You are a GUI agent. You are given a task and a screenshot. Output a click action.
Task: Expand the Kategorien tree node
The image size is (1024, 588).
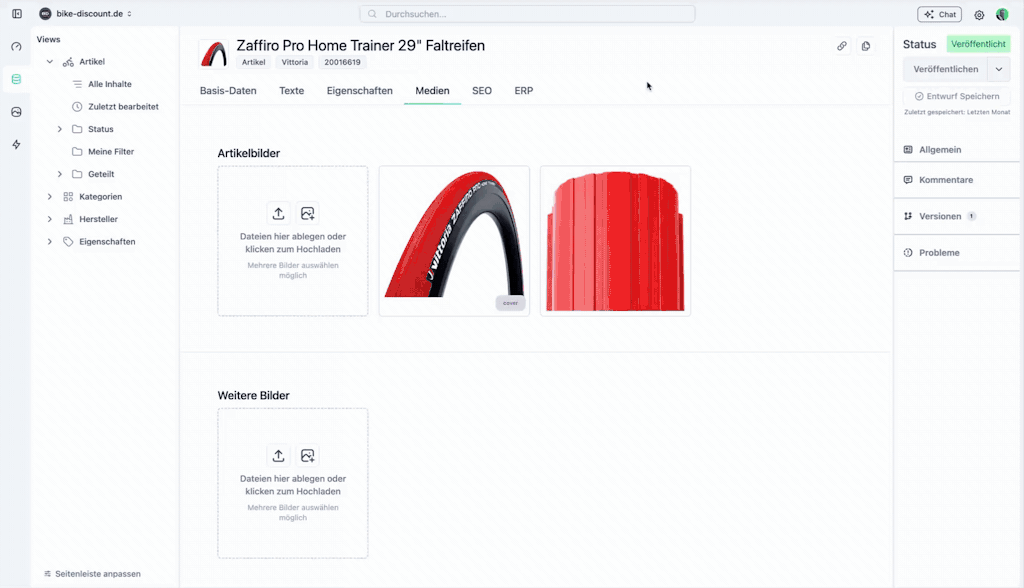click(50, 197)
